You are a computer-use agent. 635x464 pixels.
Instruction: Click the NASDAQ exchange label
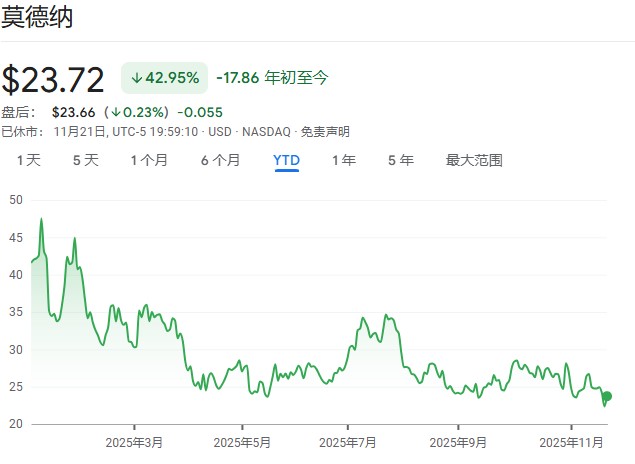pyautogui.click(x=266, y=132)
